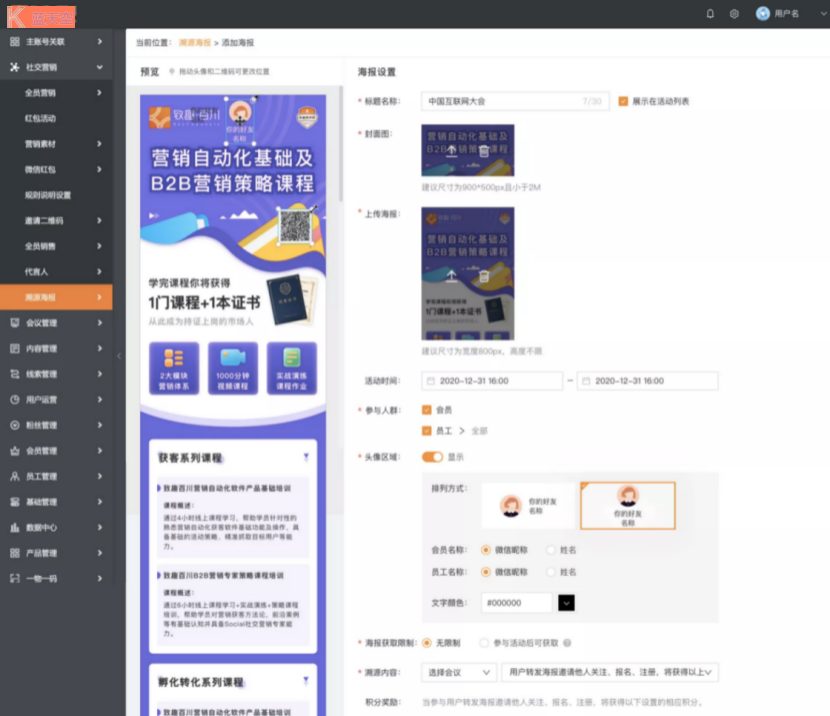
Task: Expand the 全员营销 submenu arrow
Action: [x=99, y=93]
